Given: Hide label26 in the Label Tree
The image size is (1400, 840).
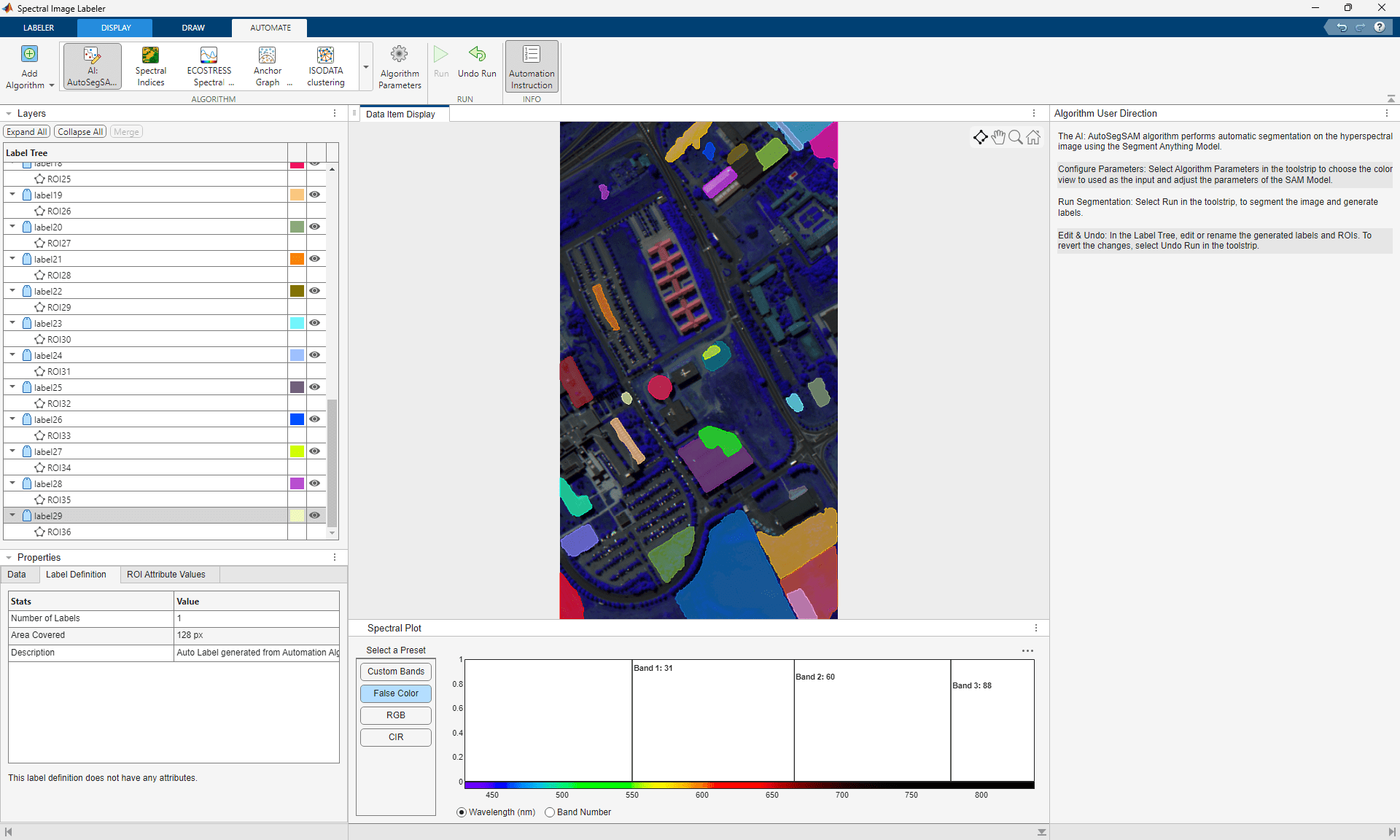Looking at the screenshot, I should coord(314,419).
